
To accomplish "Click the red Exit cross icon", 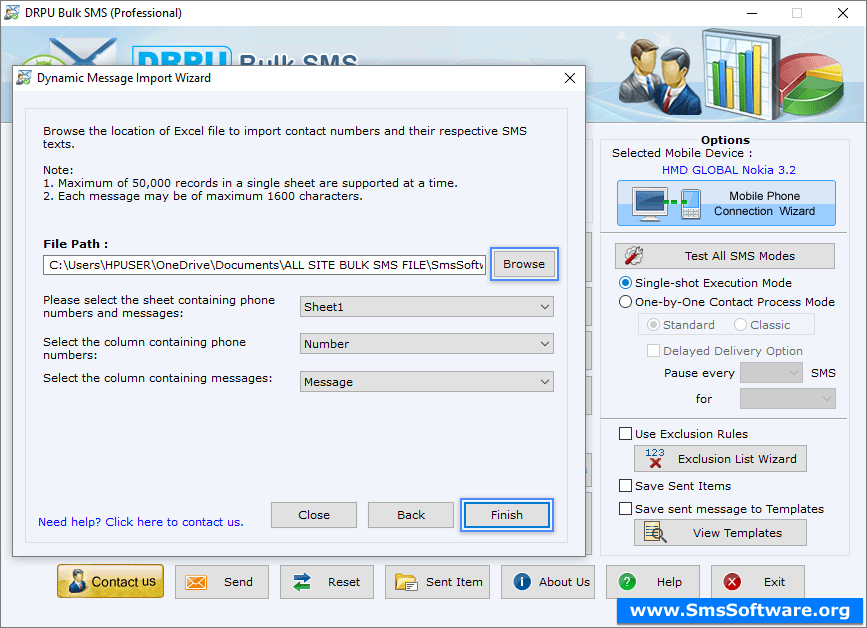I will 732,582.
